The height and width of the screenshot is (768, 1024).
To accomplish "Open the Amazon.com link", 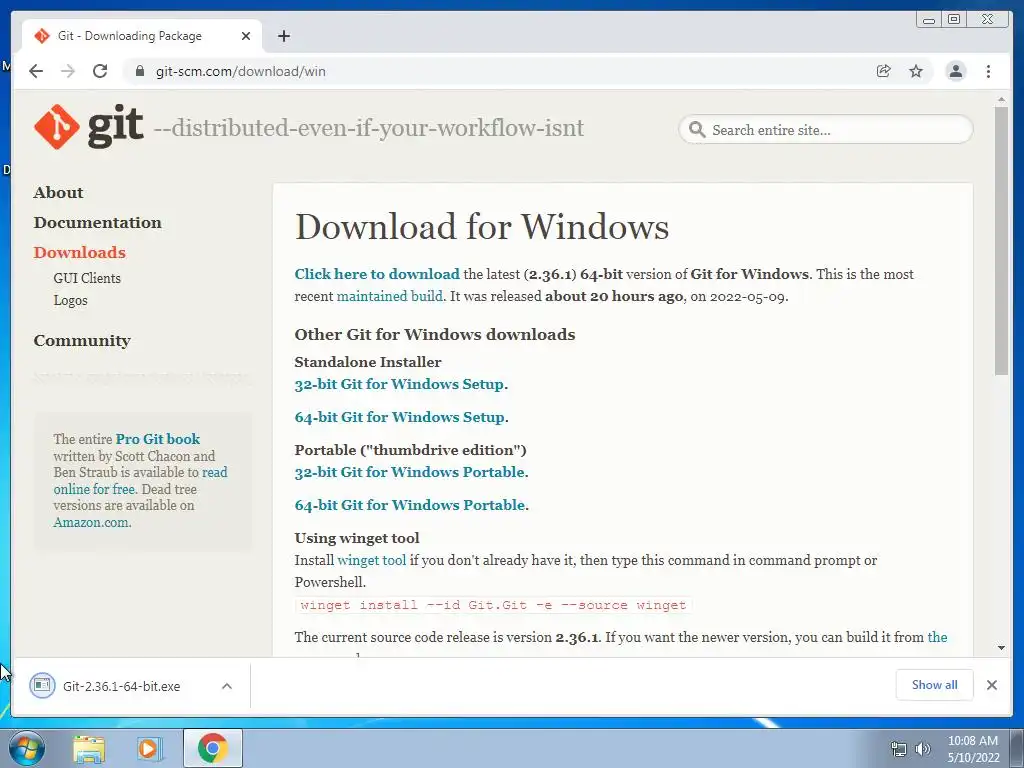I will [92, 522].
